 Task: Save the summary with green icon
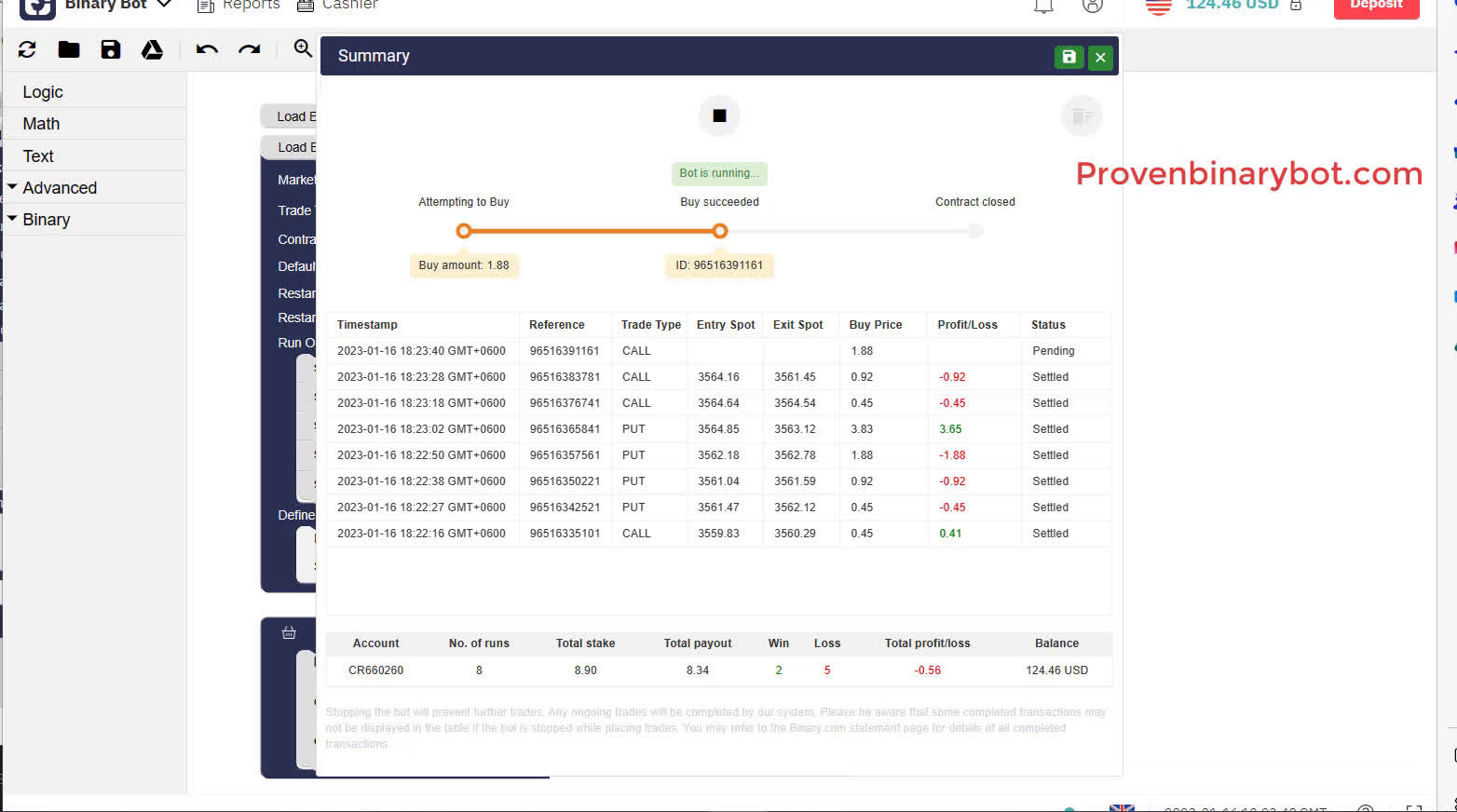pyautogui.click(x=1069, y=57)
